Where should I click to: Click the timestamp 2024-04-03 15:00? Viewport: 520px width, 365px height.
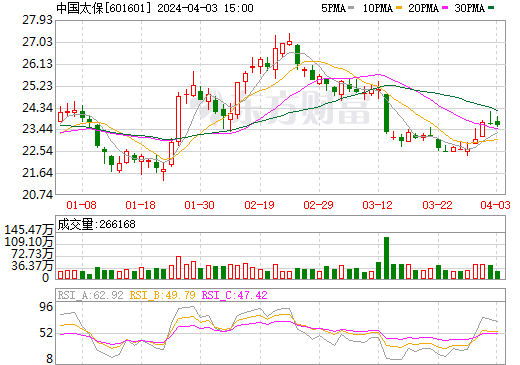click(205, 8)
